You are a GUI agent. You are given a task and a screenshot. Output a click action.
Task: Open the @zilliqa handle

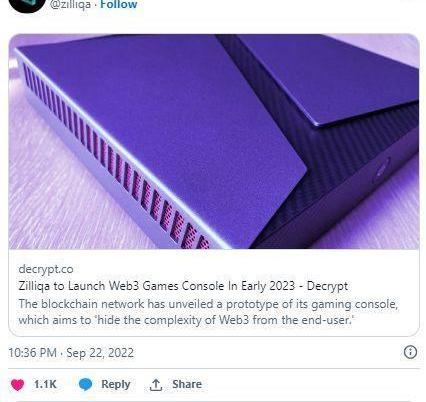point(70,5)
